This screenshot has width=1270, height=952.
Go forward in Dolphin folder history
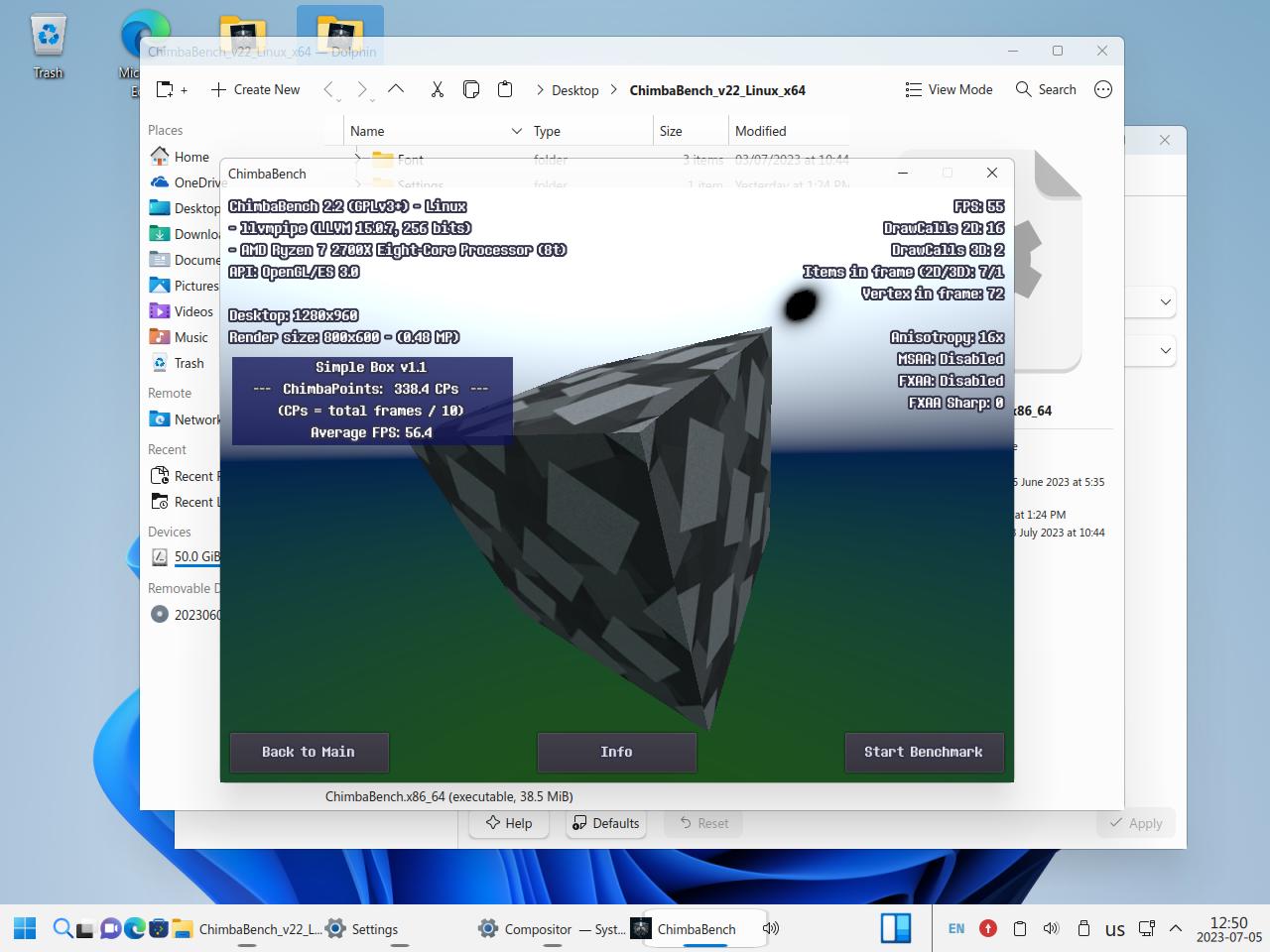click(362, 89)
